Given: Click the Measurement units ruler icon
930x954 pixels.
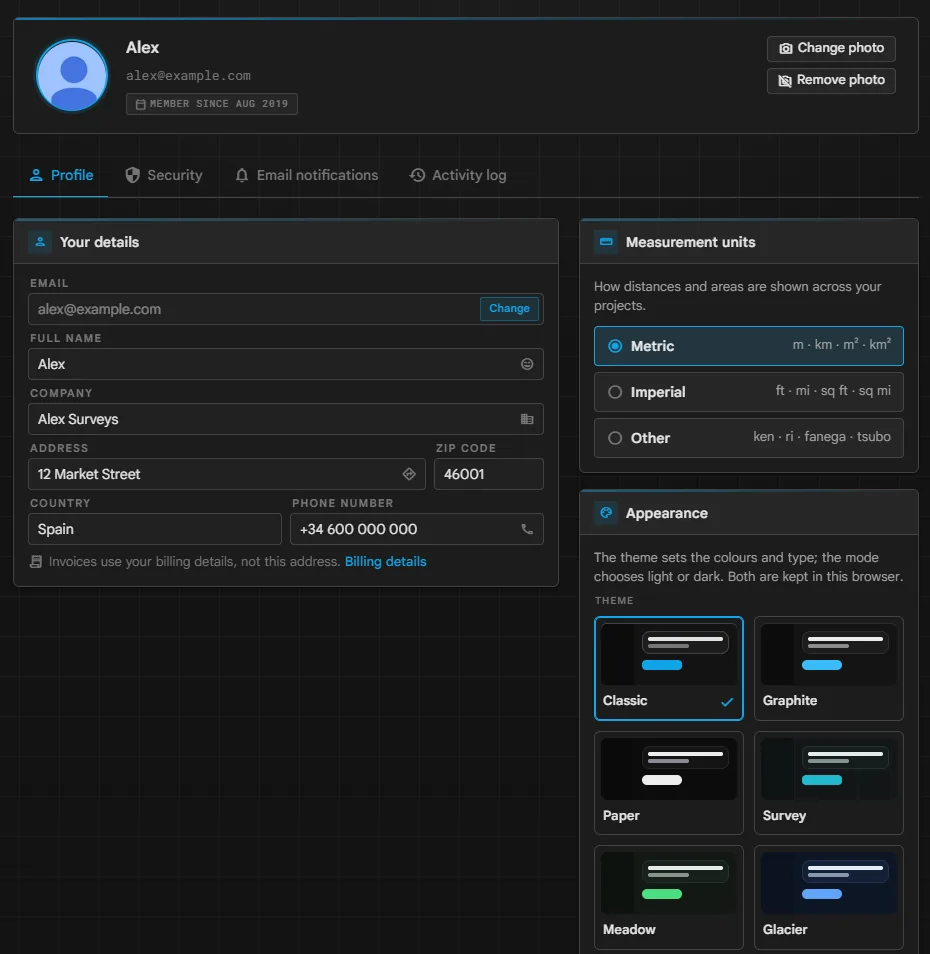Looking at the screenshot, I should 606,242.
